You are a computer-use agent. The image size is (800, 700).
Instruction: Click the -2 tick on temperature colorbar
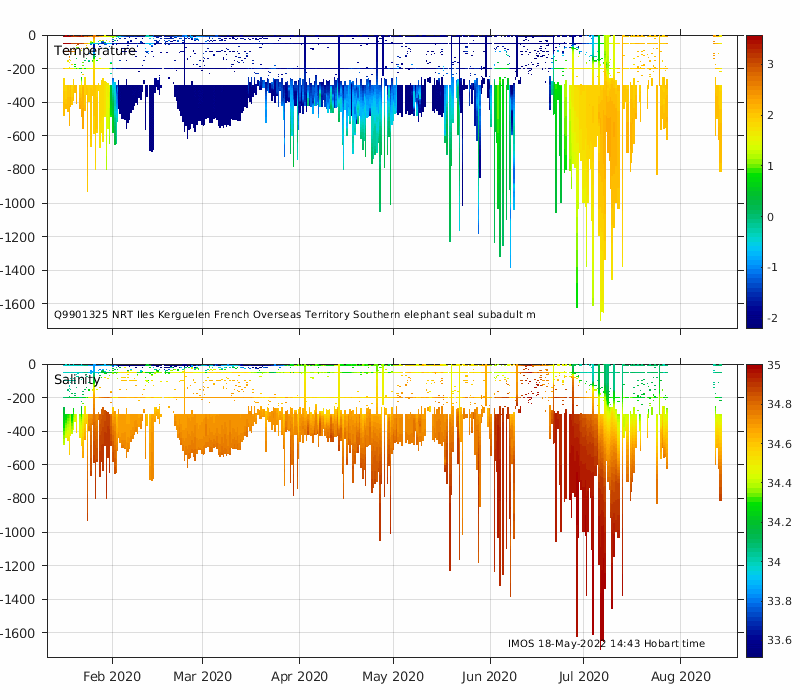(771, 319)
